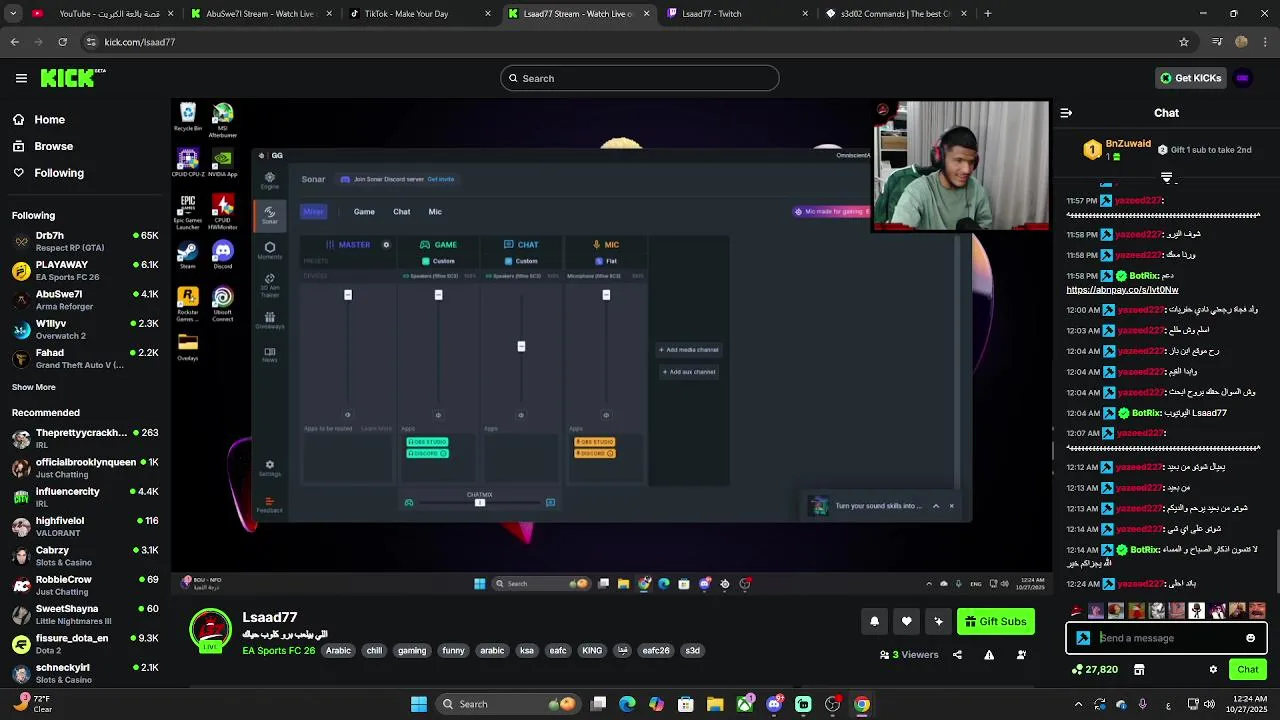Image resolution: width=1280 pixels, height=720 pixels.
Task: Expand the gift leaderboard pull-down handle
Action: (x=1166, y=177)
